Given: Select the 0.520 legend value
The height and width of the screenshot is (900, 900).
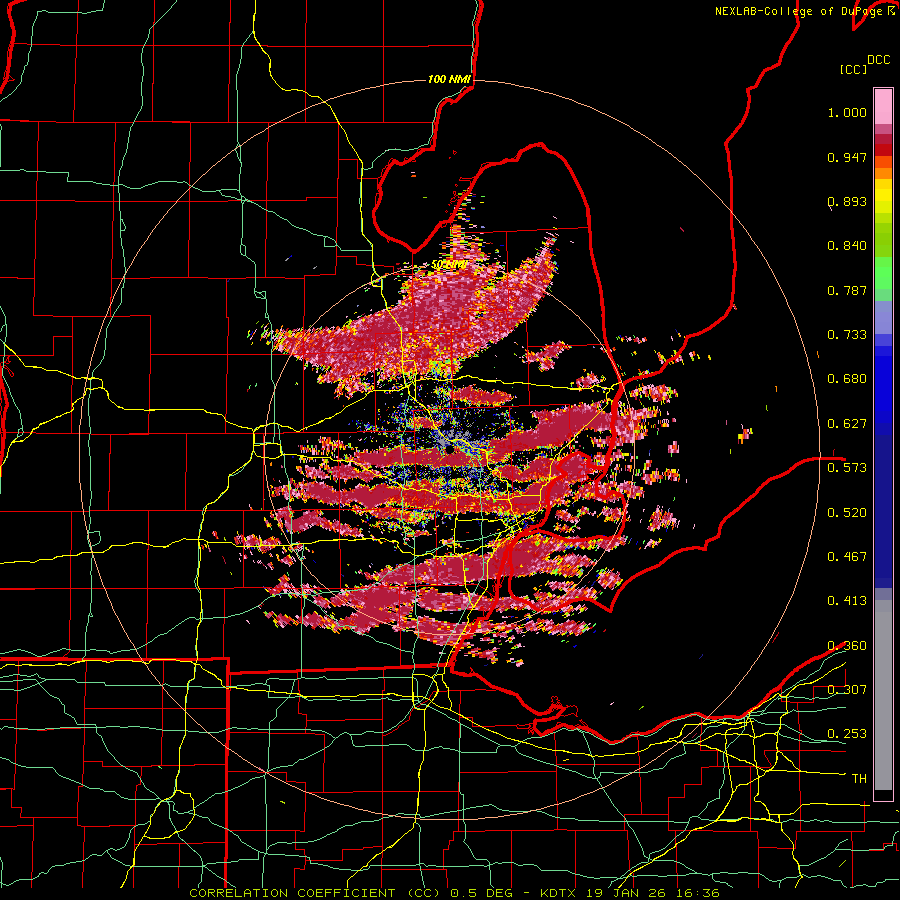Looking at the screenshot, I should (x=847, y=513).
